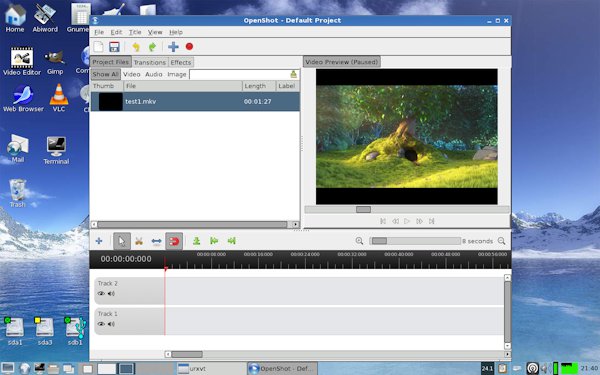Select the arrow pointer tool
Screen dimensions: 600x375
pyautogui.click(x=122, y=241)
